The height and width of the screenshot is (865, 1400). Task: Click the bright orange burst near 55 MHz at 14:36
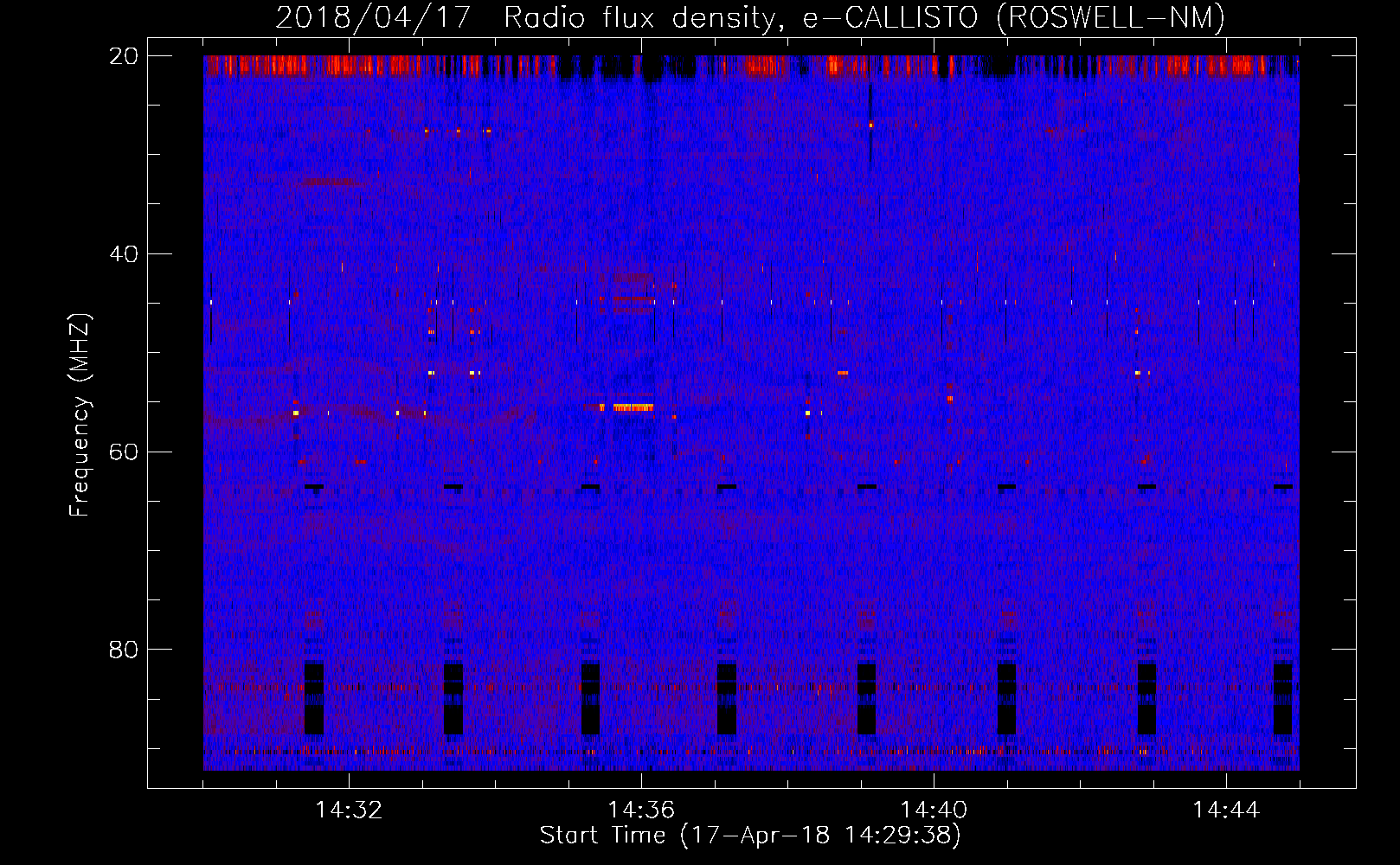pyautogui.click(x=633, y=407)
